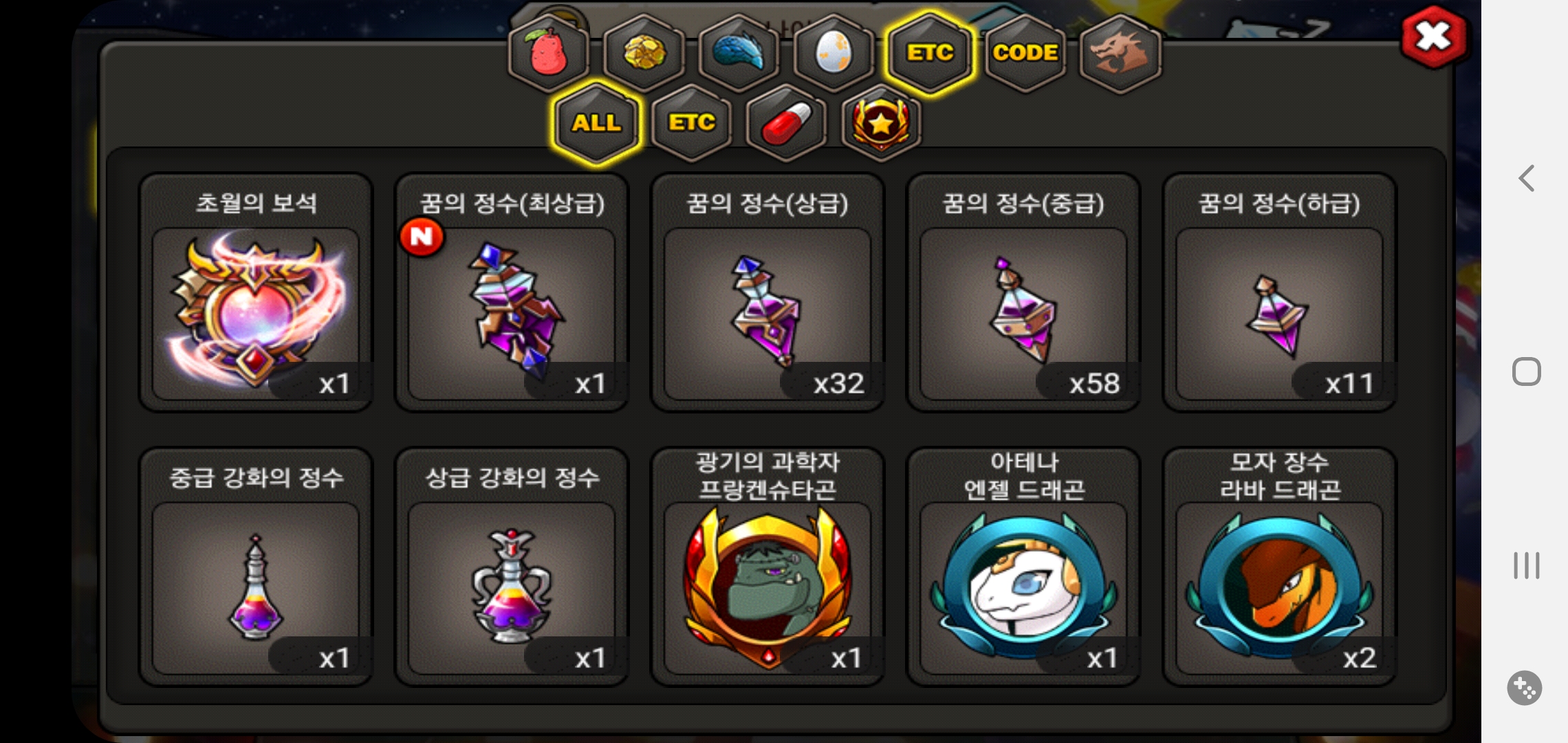
Task: Select the 초월의 보석 item
Action: (256, 293)
